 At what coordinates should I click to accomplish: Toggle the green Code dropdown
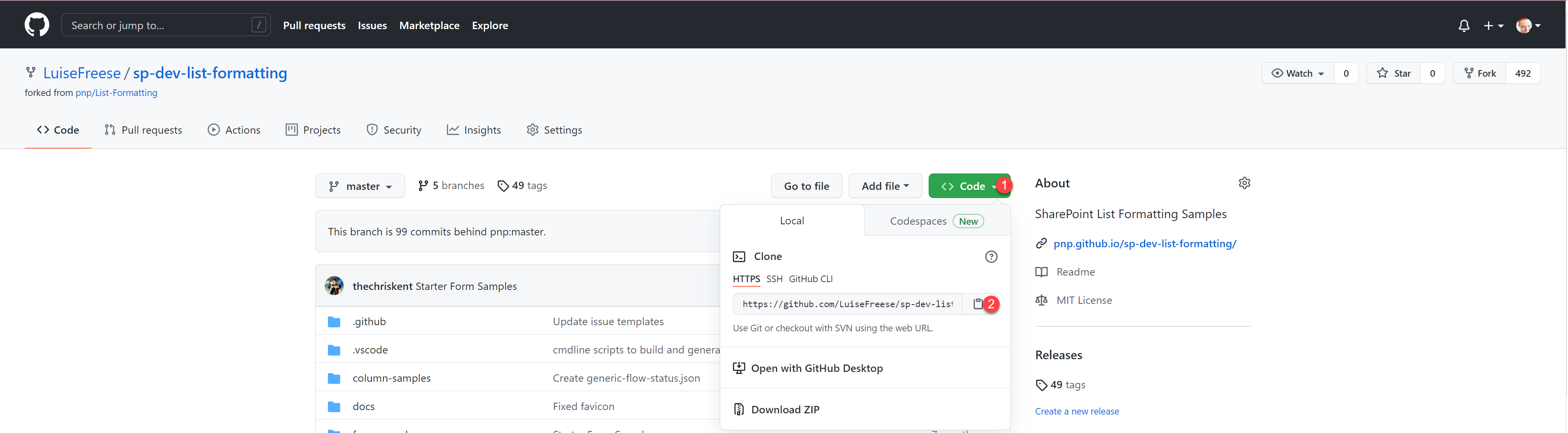pos(968,186)
